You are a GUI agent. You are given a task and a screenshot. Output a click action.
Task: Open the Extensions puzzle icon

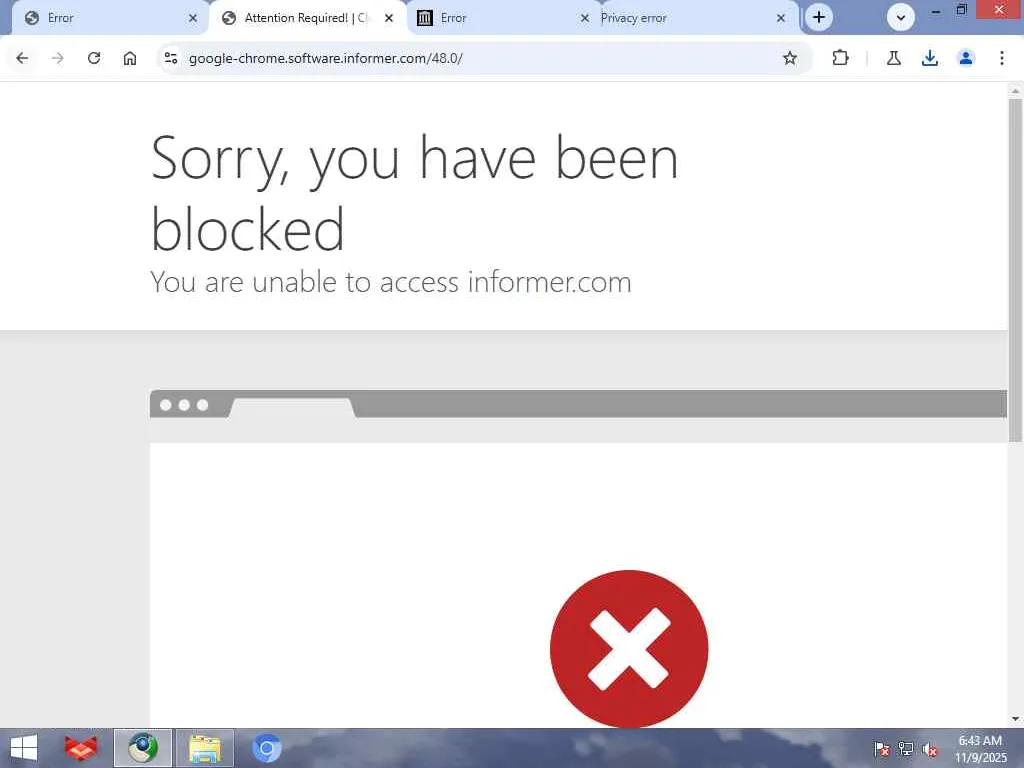pos(840,58)
